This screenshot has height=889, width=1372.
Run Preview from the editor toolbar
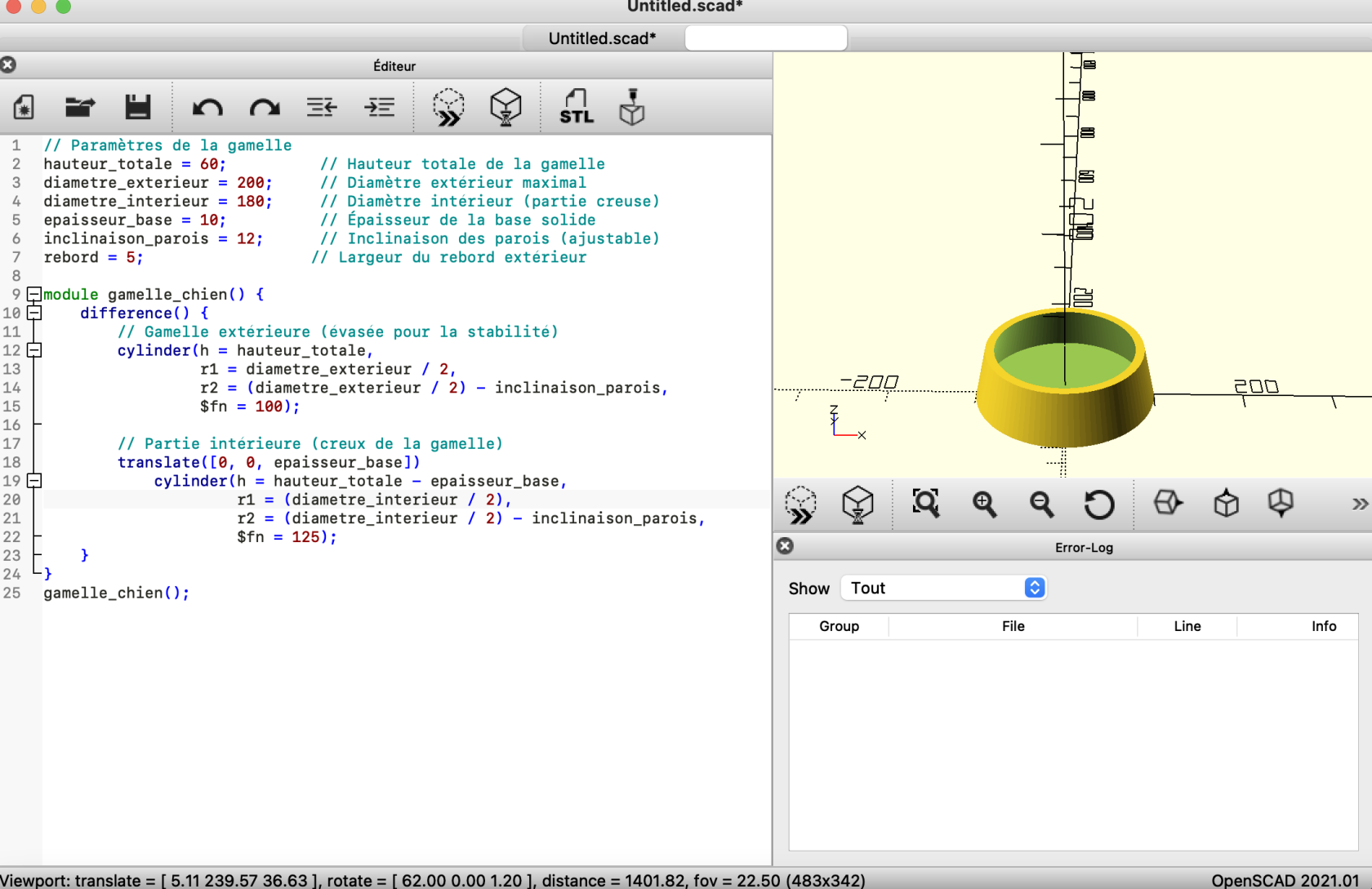[448, 107]
